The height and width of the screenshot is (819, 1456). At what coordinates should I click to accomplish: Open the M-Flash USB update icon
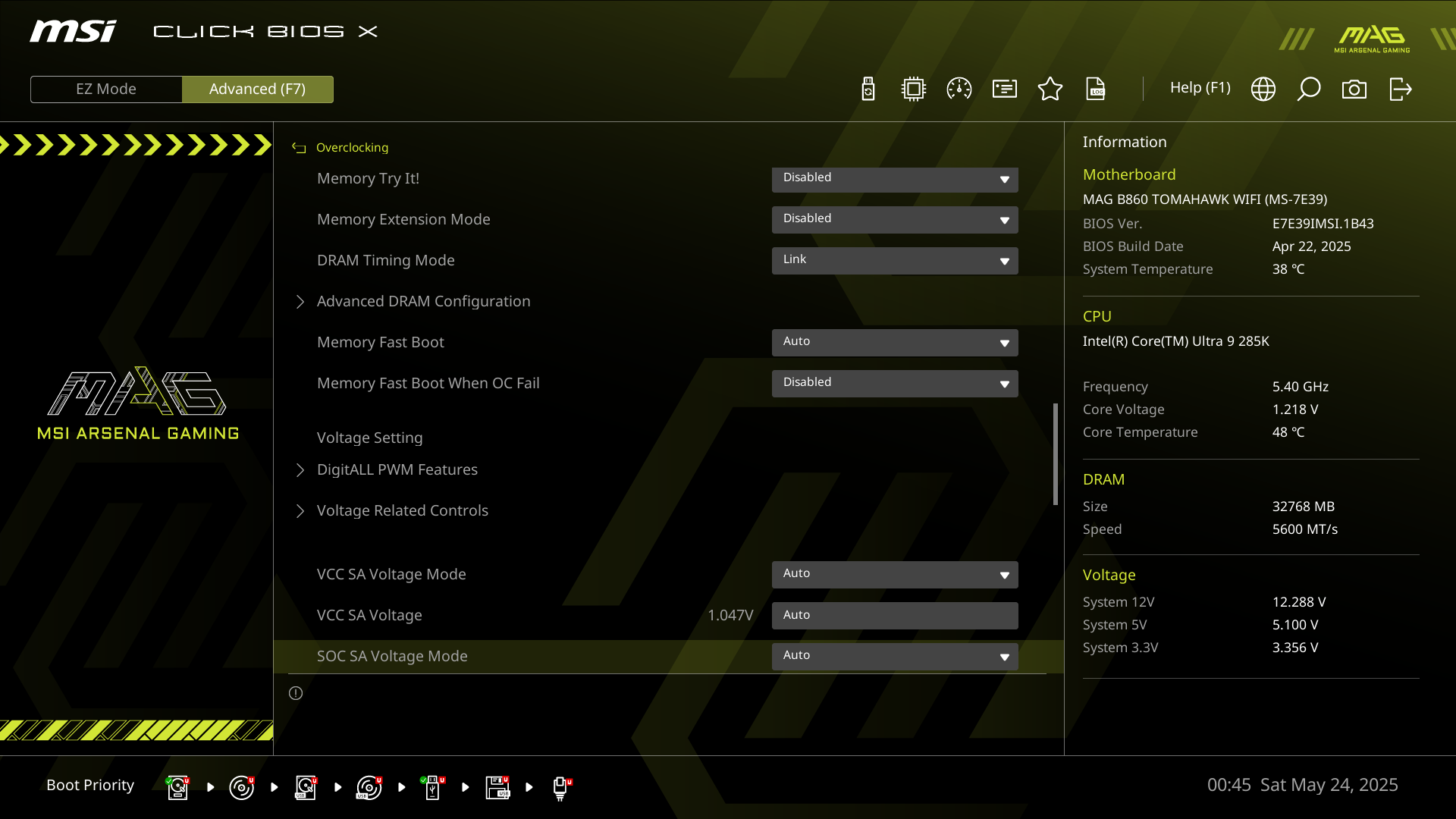pos(868,89)
